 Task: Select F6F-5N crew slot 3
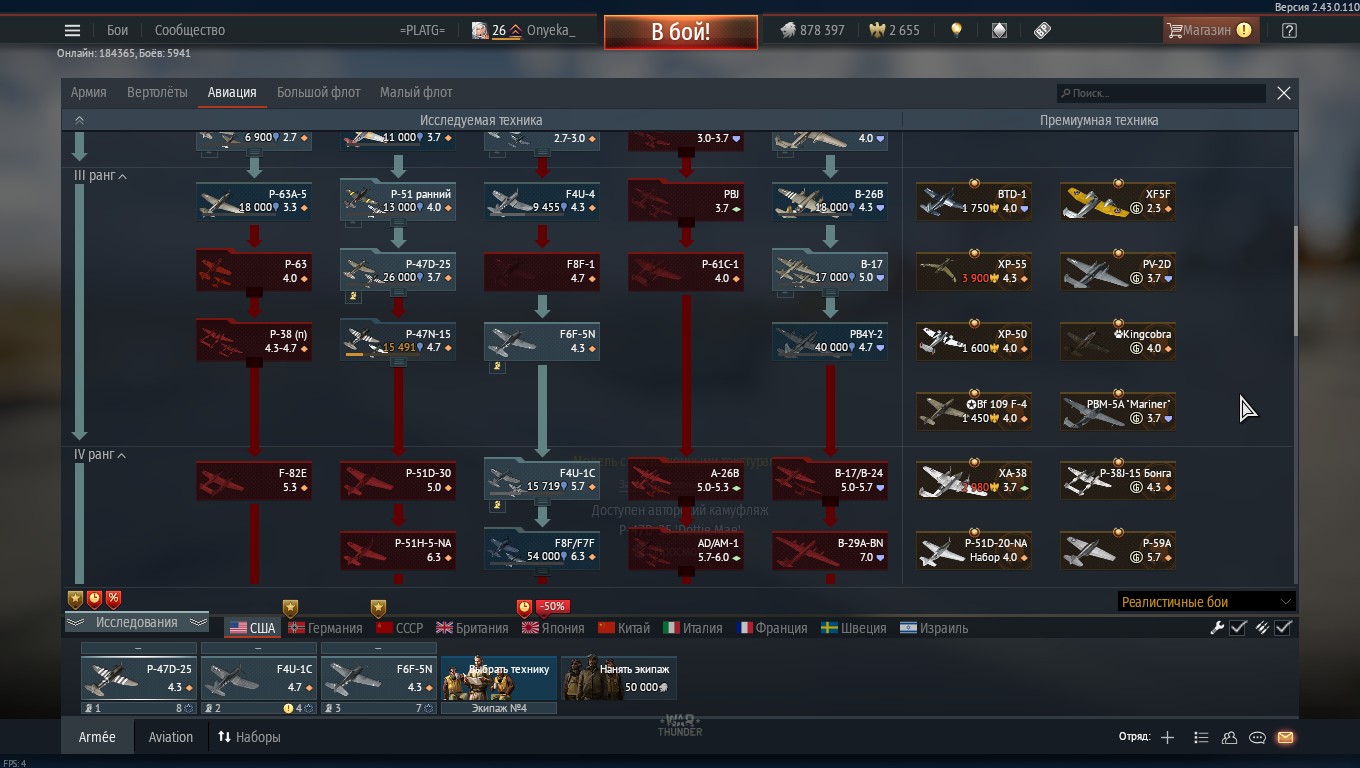379,677
